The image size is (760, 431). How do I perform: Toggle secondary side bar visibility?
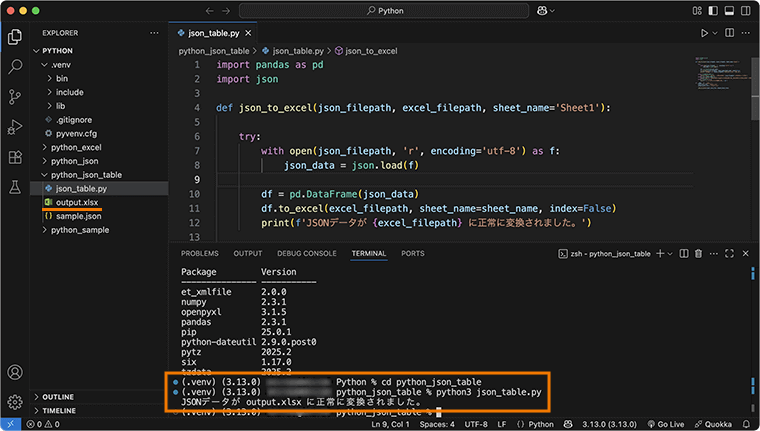[x=745, y=11]
